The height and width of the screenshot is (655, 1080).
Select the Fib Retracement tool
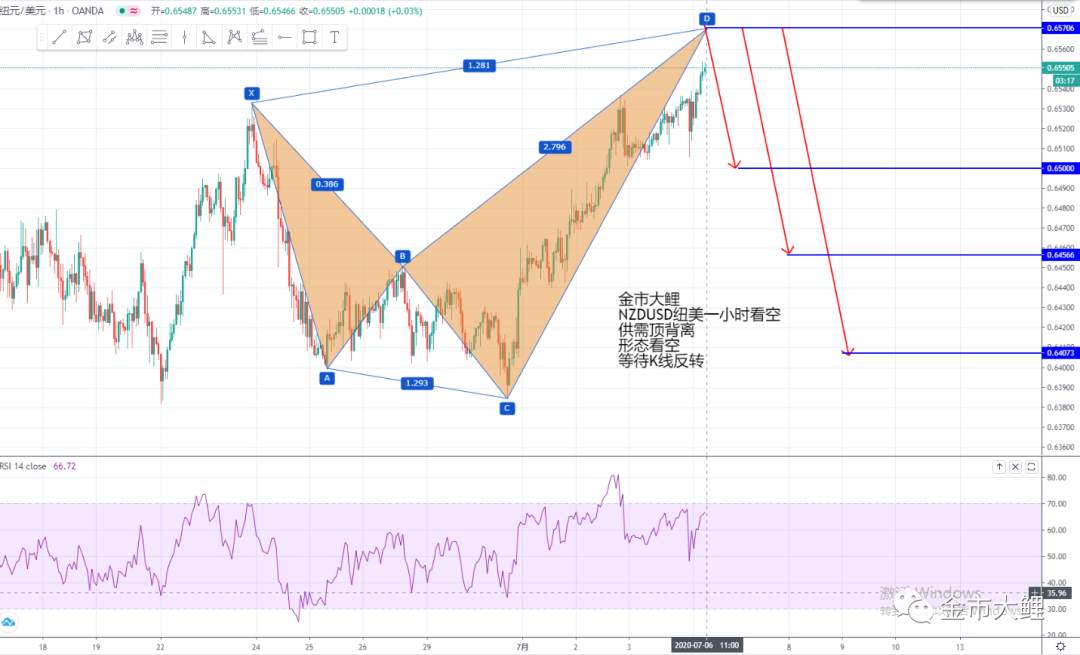159,37
